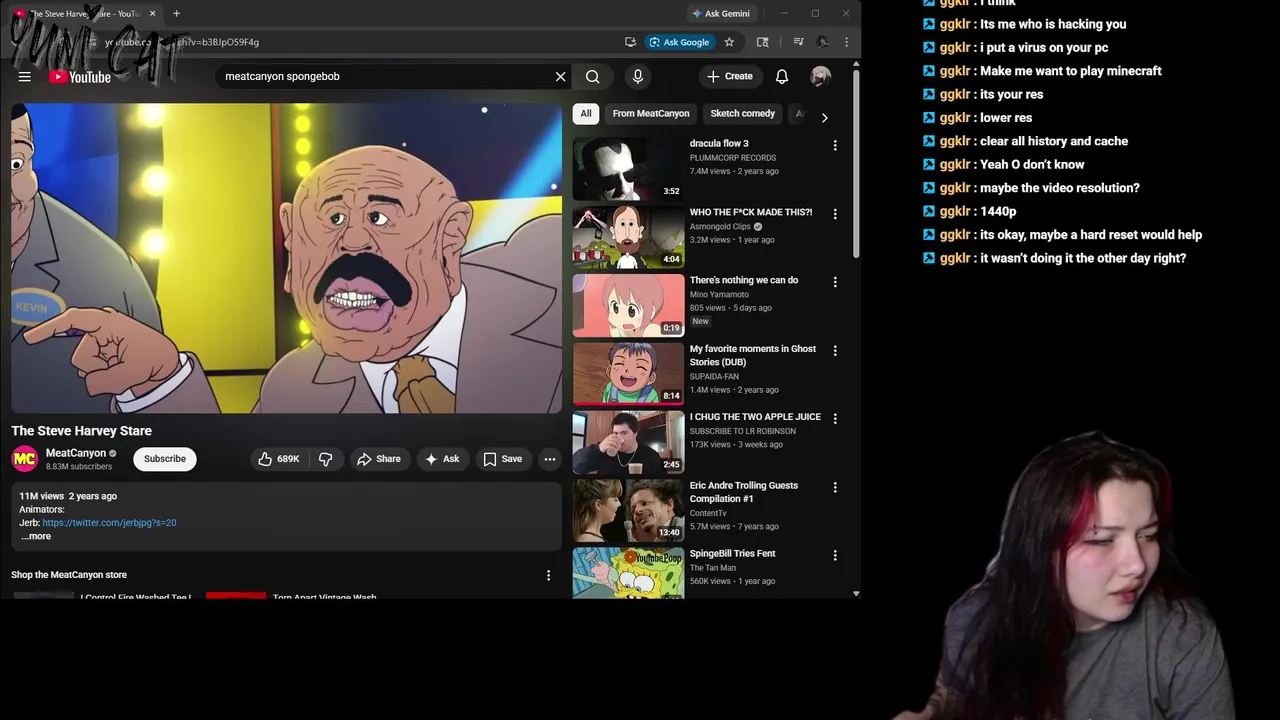Like the video with 689K thumbs up
The height and width of the screenshot is (720, 1280).
click(x=278, y=459)
